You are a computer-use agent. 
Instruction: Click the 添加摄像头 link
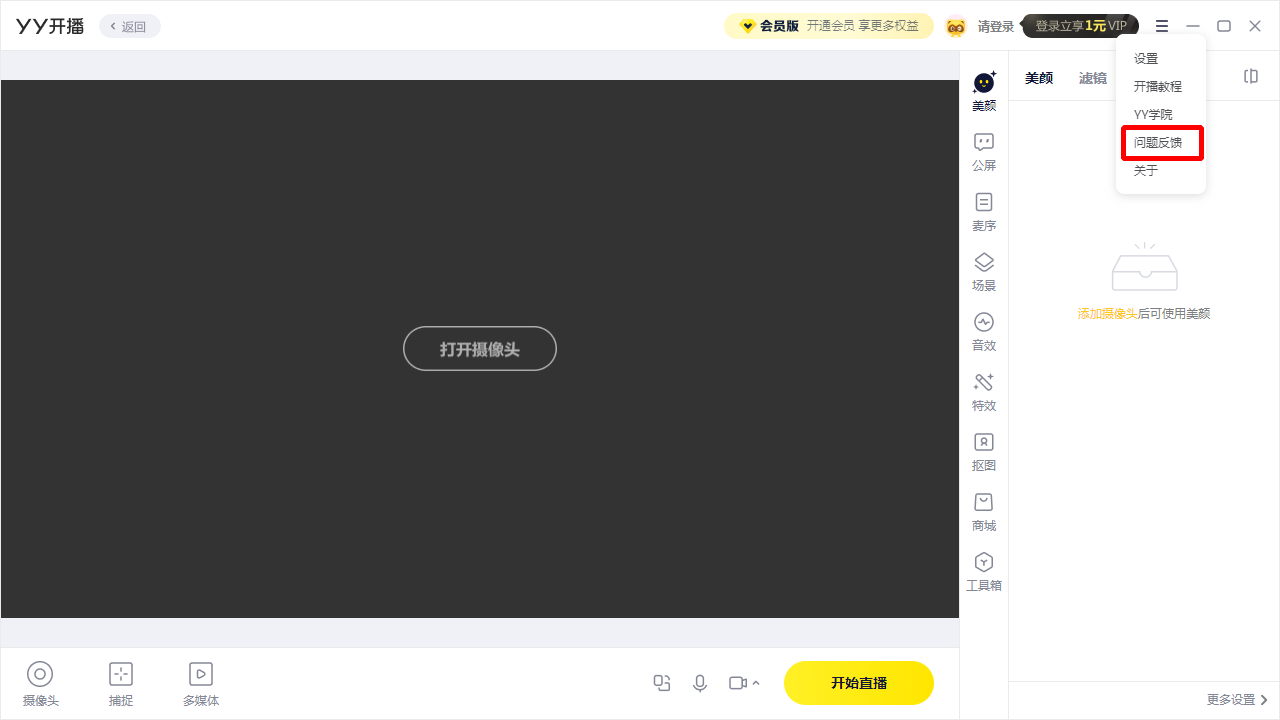tap(1107, 314)
